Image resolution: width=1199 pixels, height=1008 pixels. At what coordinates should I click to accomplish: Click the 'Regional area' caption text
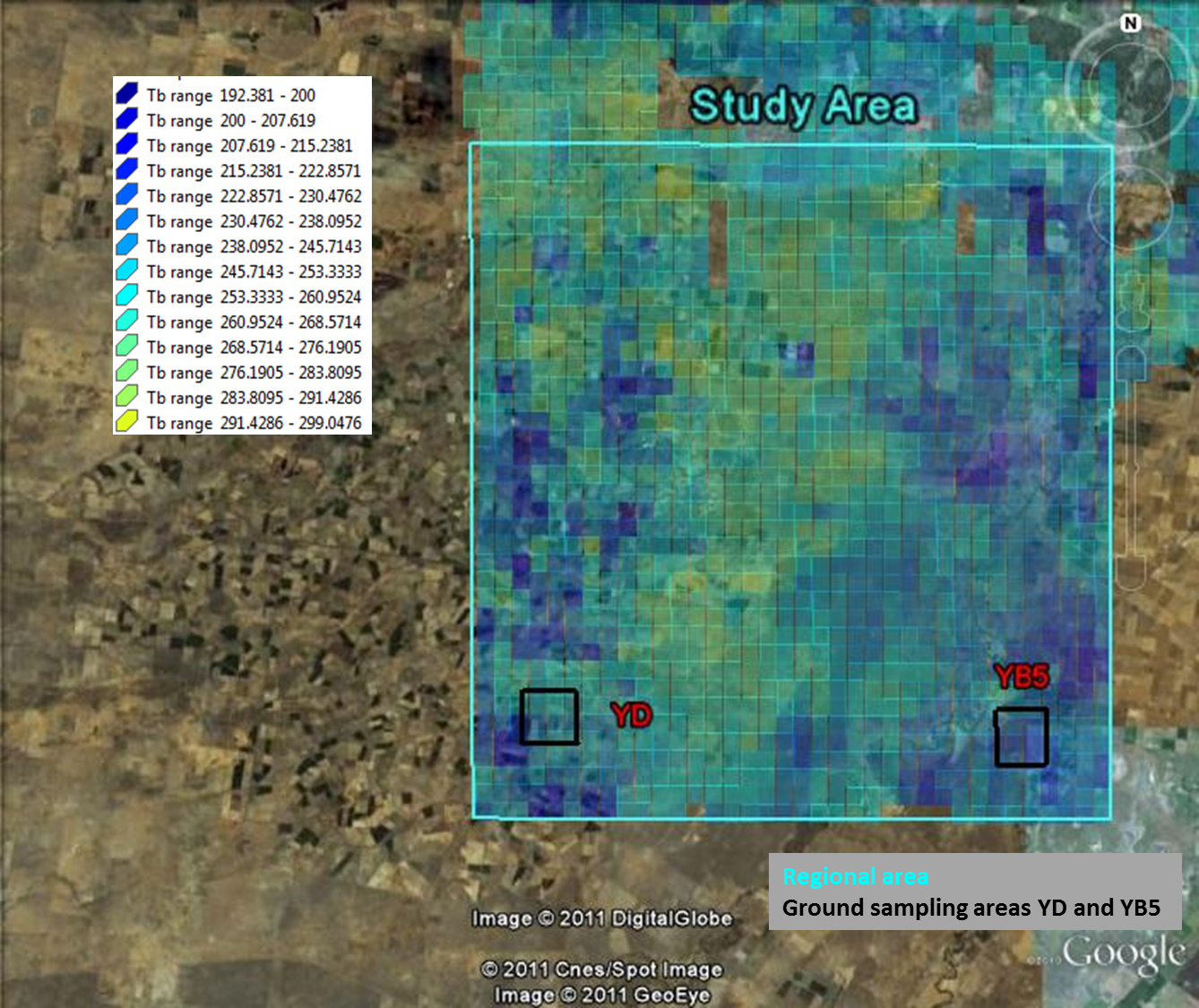tap(855, 876)
